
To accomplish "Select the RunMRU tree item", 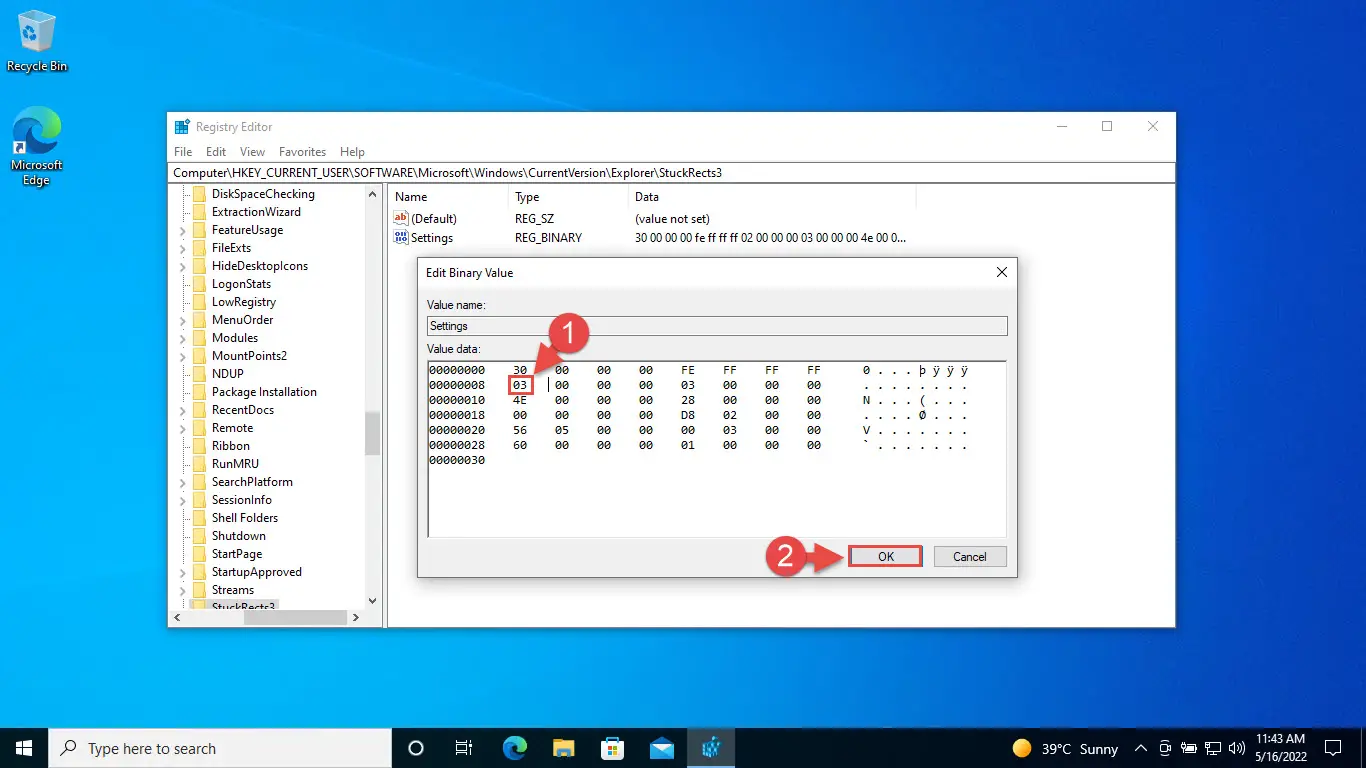I will click(236, 464).
